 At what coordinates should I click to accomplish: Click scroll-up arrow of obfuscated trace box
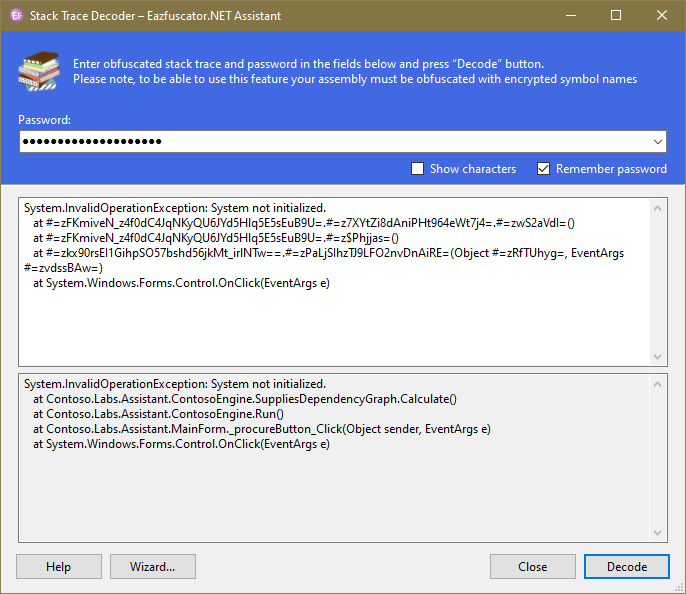(657, 208)
